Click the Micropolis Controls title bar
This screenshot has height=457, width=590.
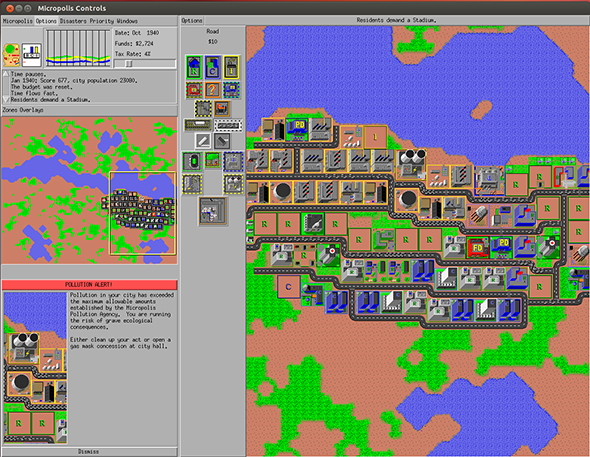(295, 8)
